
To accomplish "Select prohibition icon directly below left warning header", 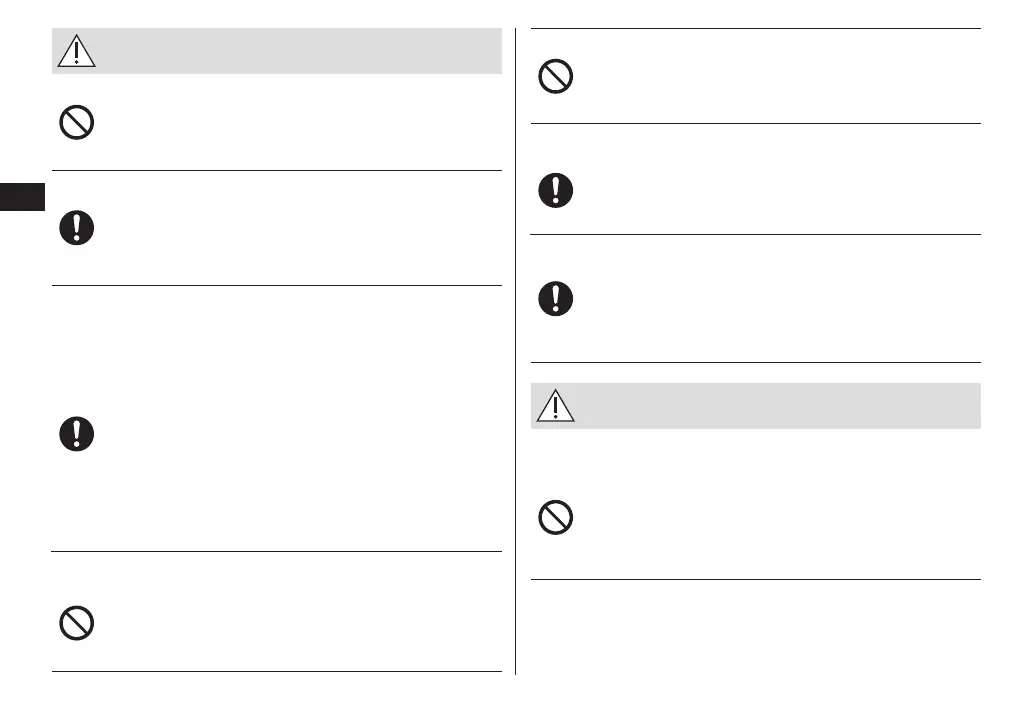I will (77, 122).
